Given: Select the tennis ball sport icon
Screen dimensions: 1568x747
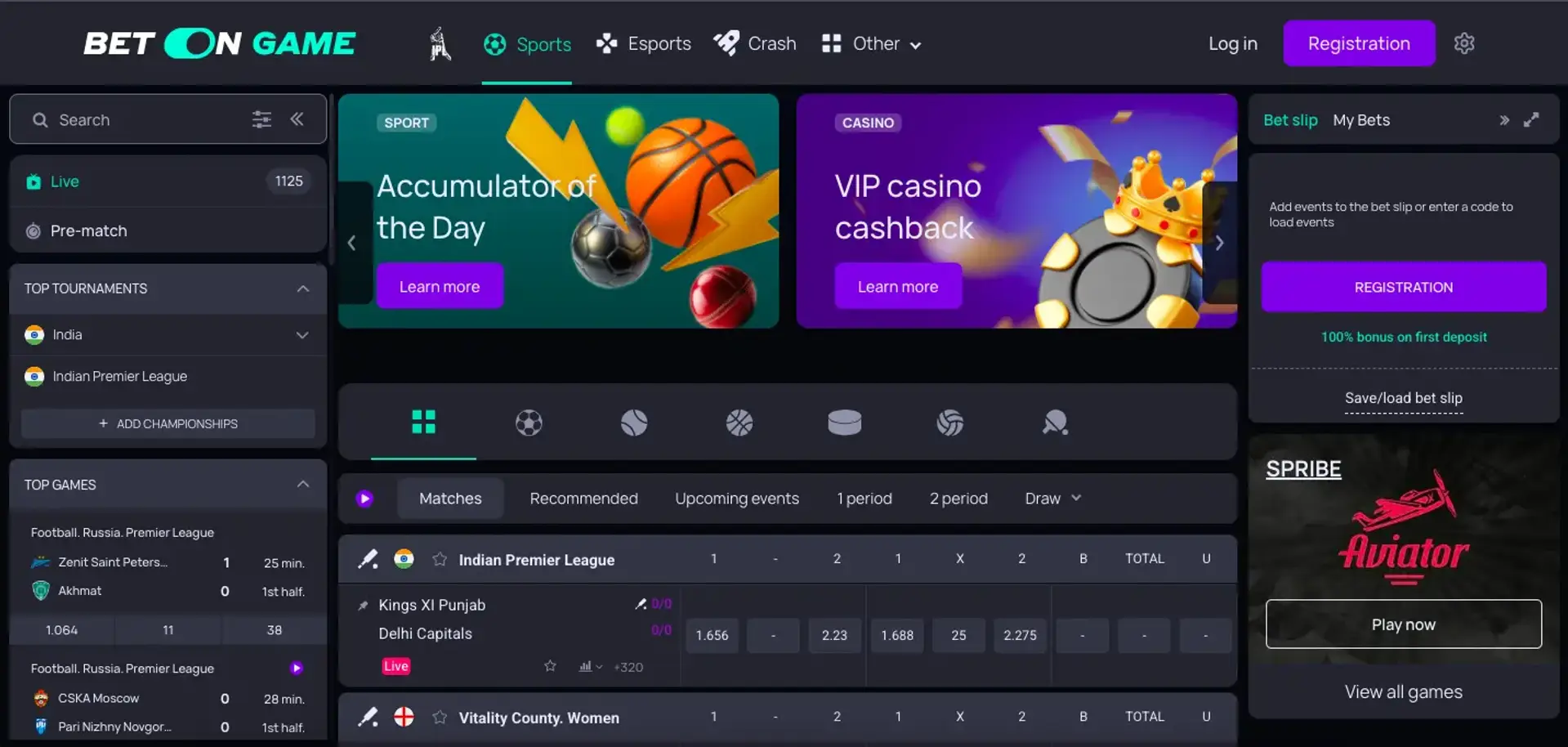Looking at the screenshot, I should pos(634,423).
